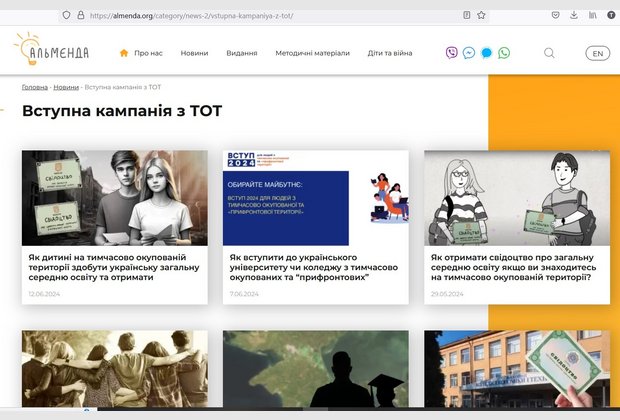Viewport: 620px width, 420px height.
Task: Open WhatsApp contact icon
Action: [x=504, y=53]
